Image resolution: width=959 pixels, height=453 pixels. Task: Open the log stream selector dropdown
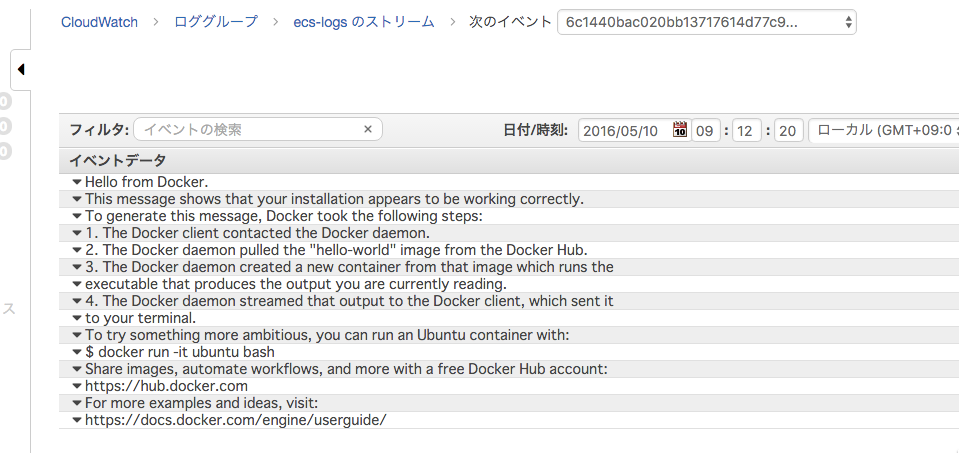(x=706, y=21)
